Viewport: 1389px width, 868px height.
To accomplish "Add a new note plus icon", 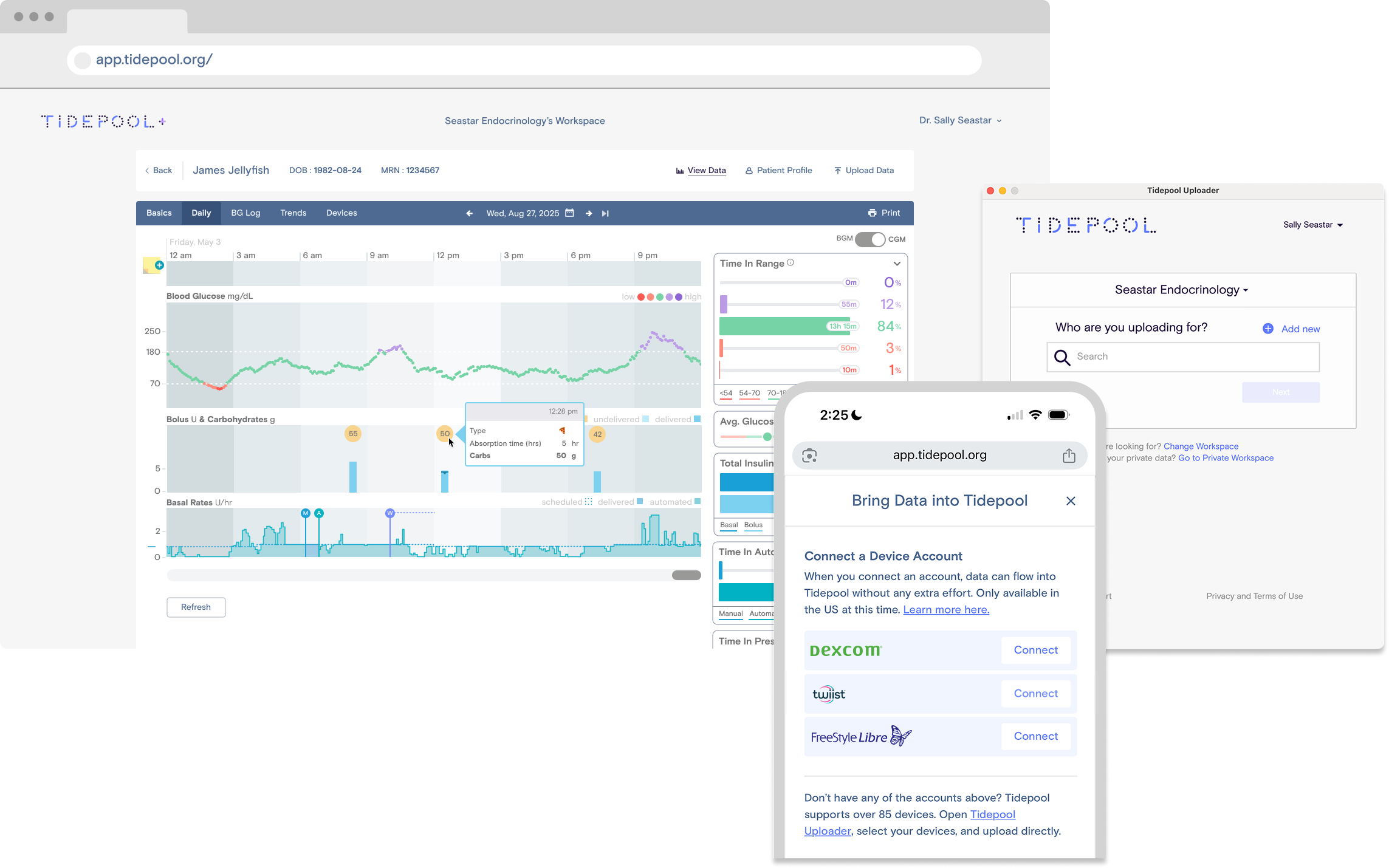I will 159,265.
